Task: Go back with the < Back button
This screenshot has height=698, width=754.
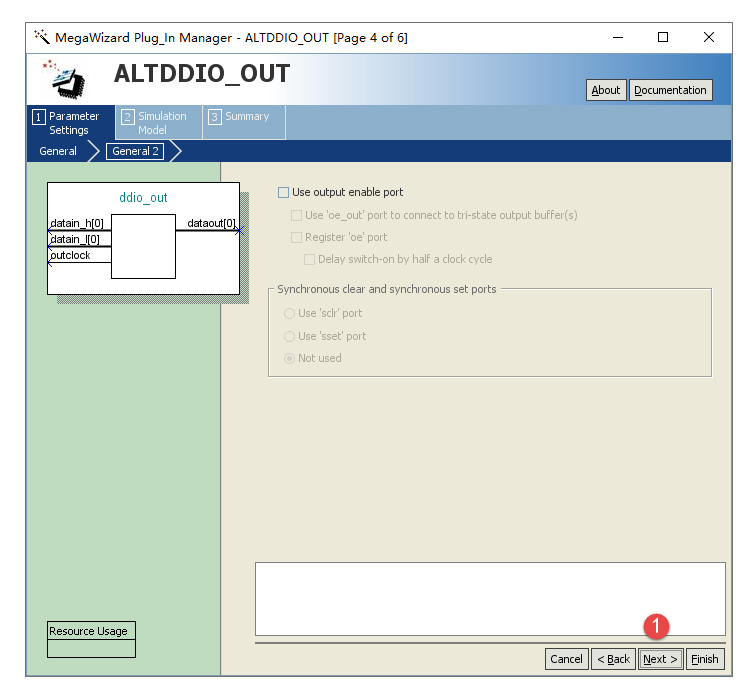Action: point(613,659)
